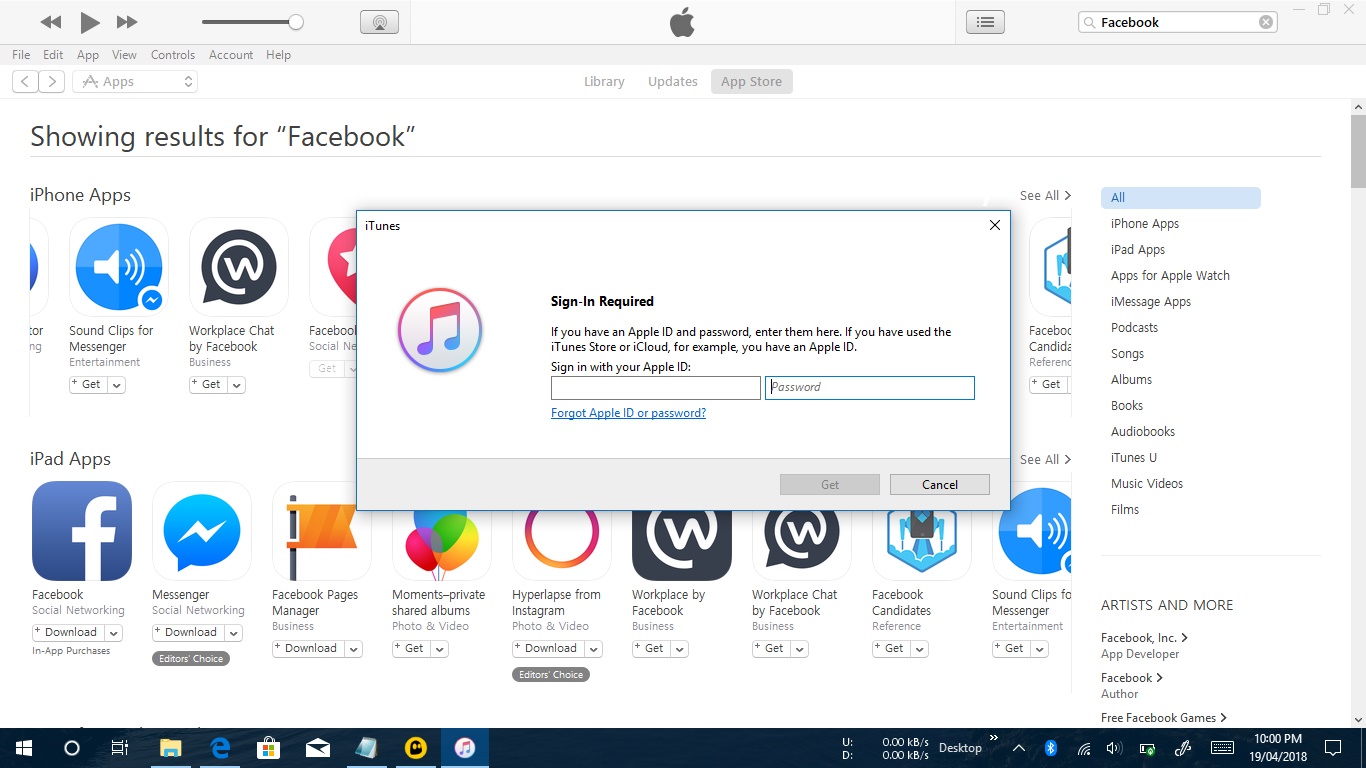Screen dimensions: 1366x768
Task: Open the Hyperlapse from Instagram app icon
Action: coord(562,545)
